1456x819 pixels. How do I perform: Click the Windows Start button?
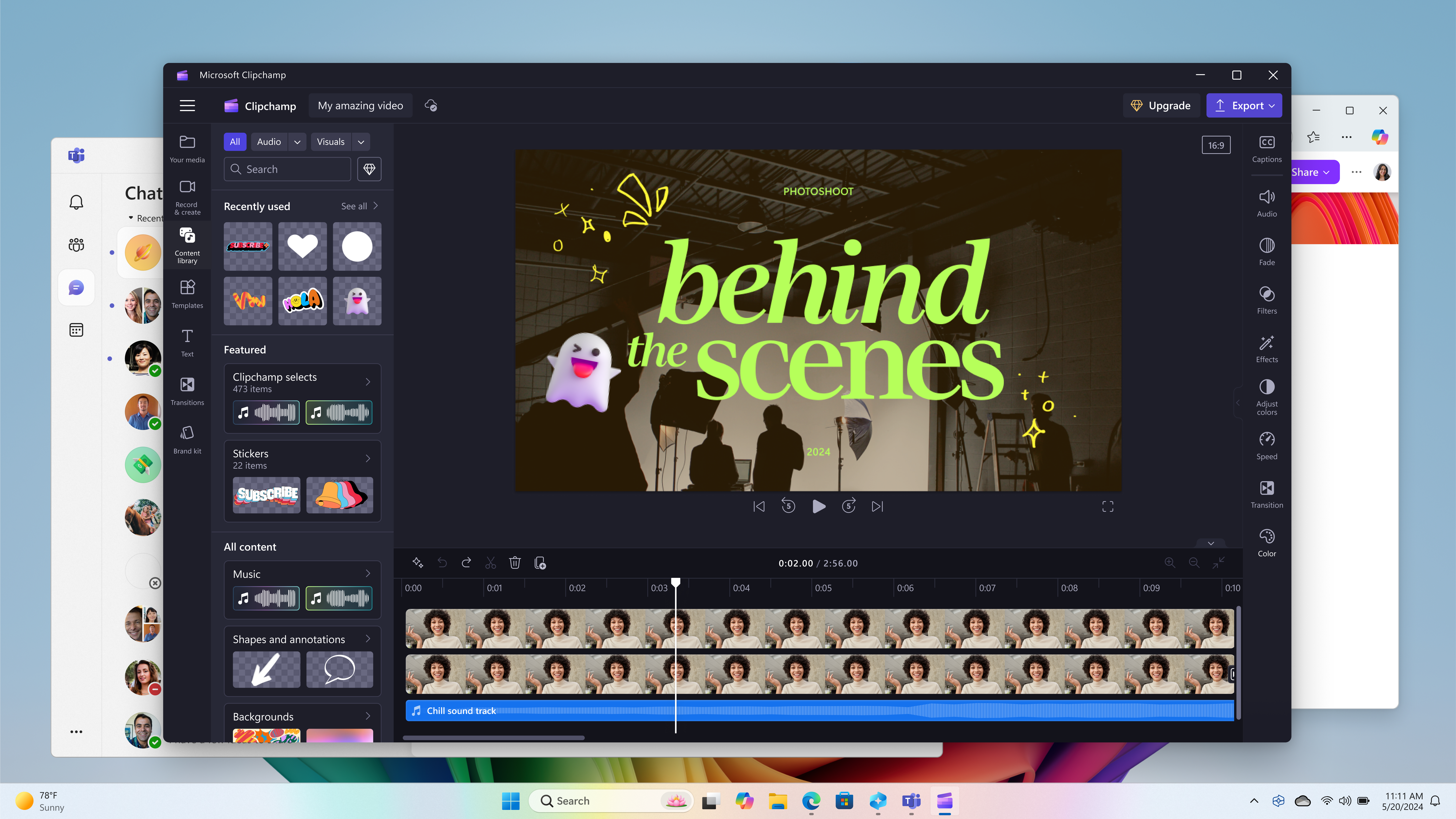510,801
